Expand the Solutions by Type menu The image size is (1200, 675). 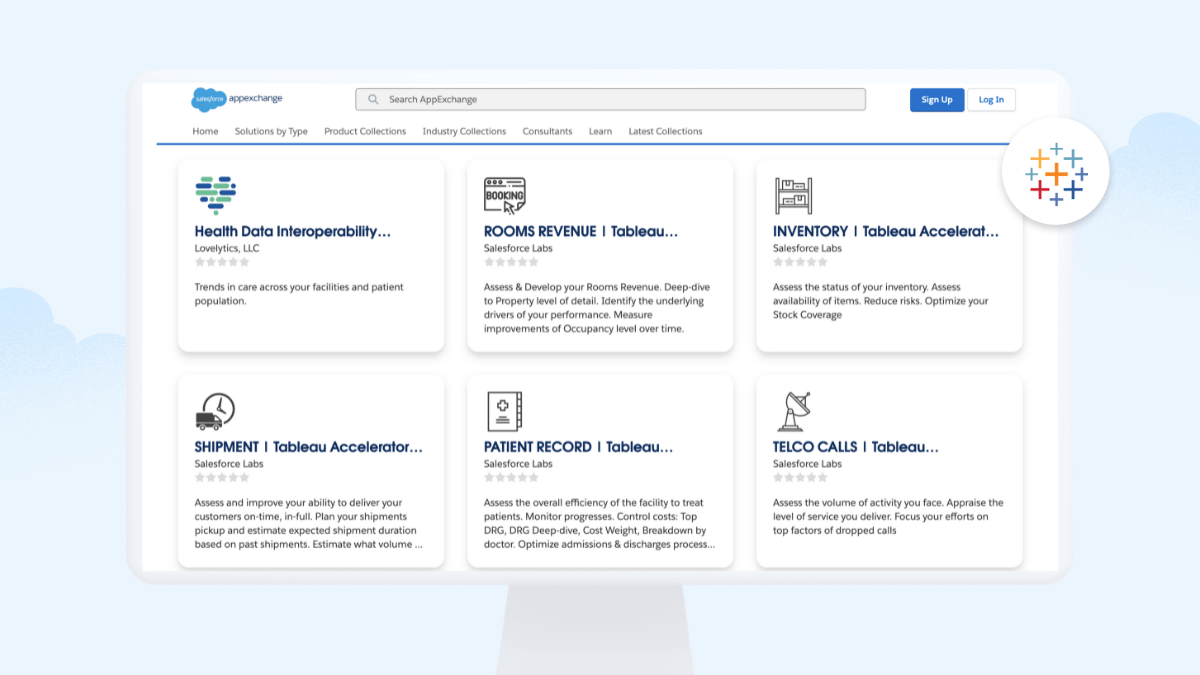tap(271, 131)
